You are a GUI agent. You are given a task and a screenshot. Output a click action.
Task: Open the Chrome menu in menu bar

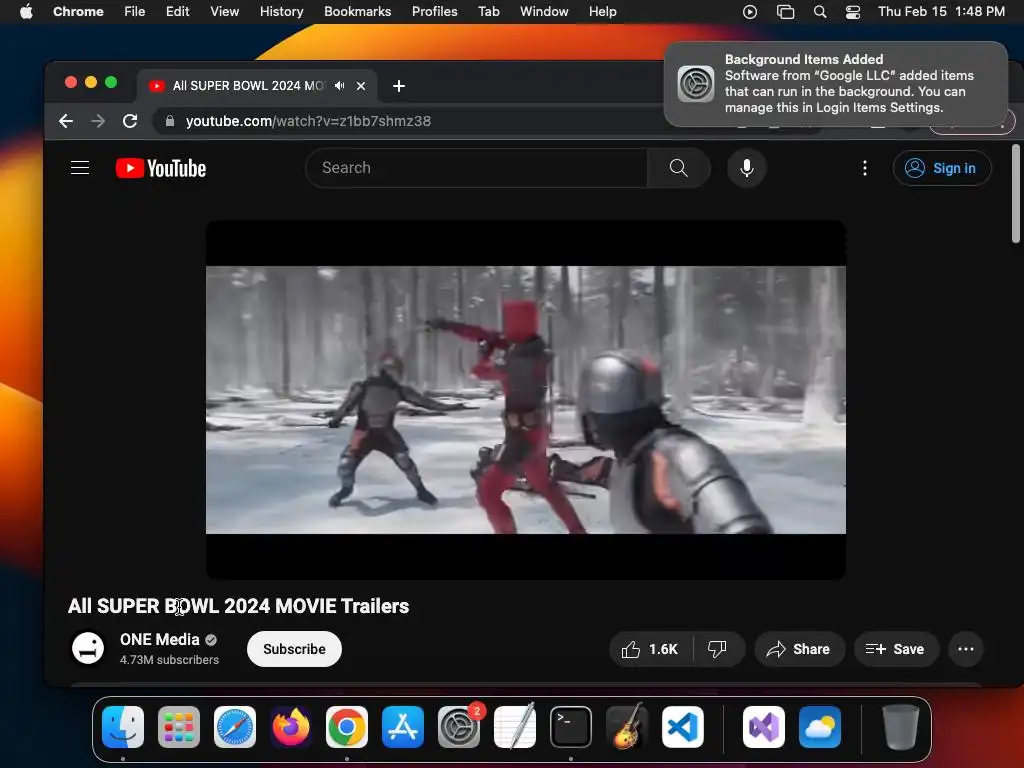pos(78,11)
